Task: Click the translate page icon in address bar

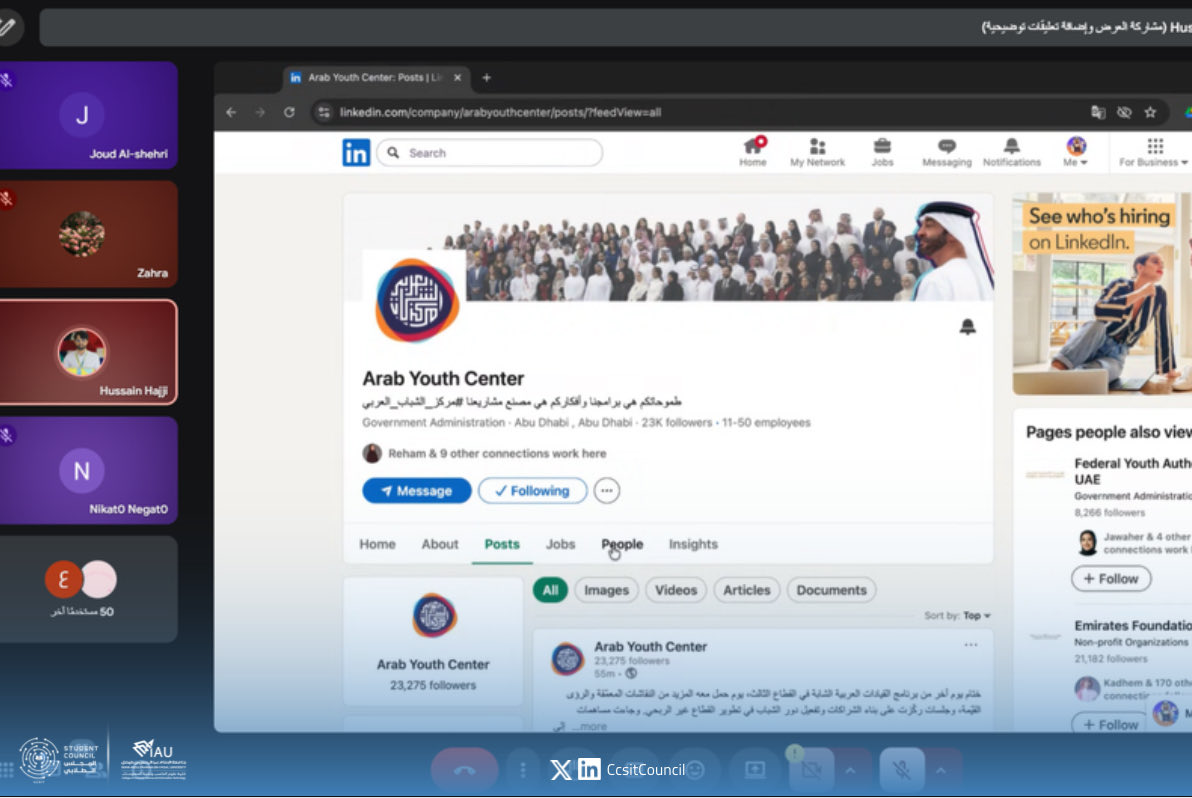Action: (1098, 112)
